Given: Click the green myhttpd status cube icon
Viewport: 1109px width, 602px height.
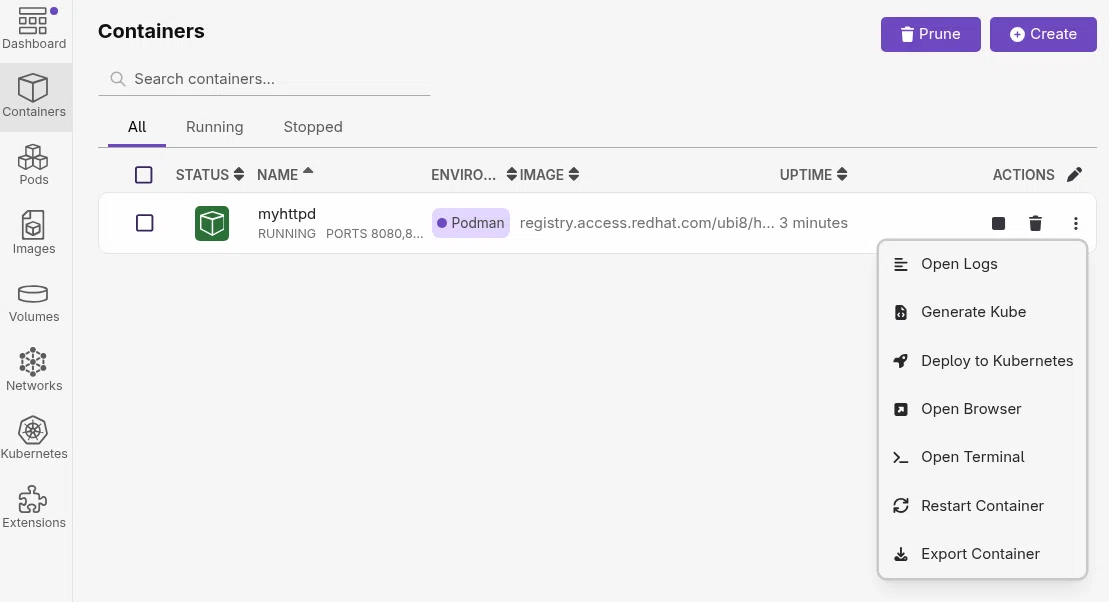Looking at the screenshot, I should click(211, 224).
